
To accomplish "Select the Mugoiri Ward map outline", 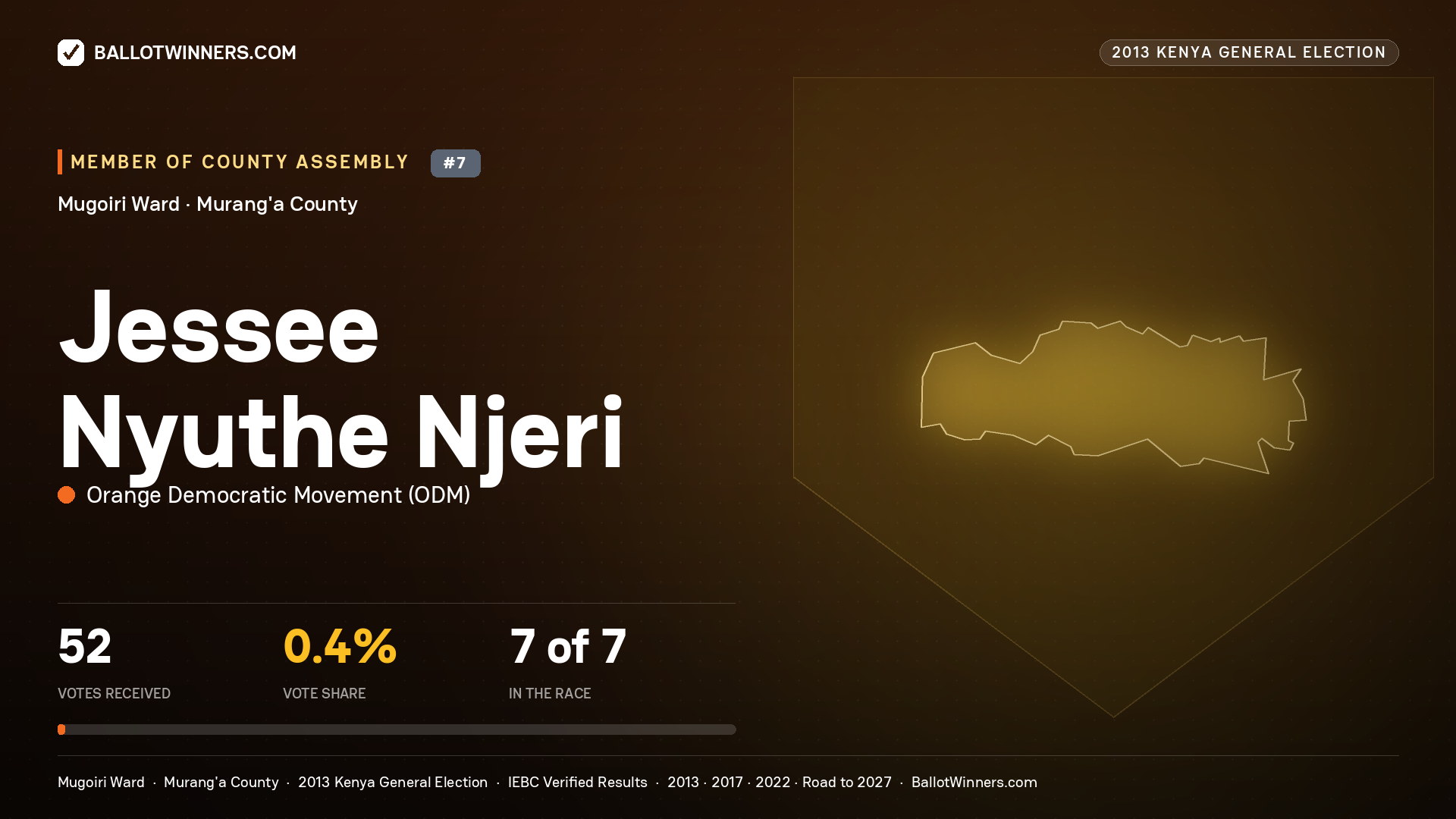I will 1113,396.
